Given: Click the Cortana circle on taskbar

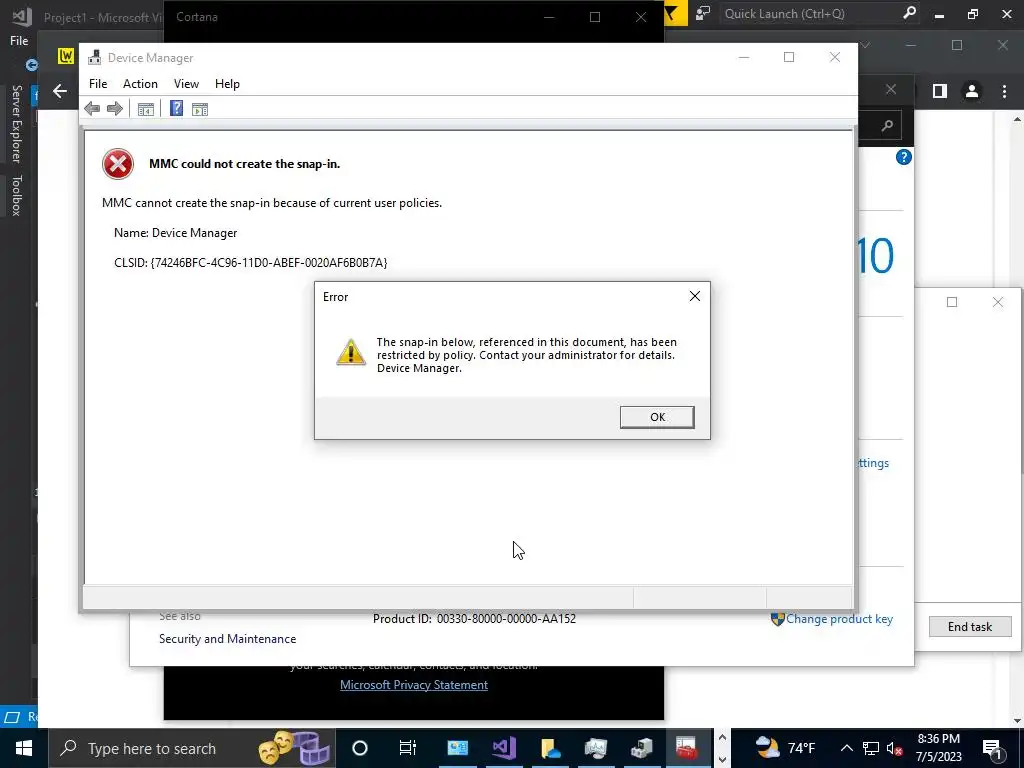Looking at the screenshot, I should (360, 748).
